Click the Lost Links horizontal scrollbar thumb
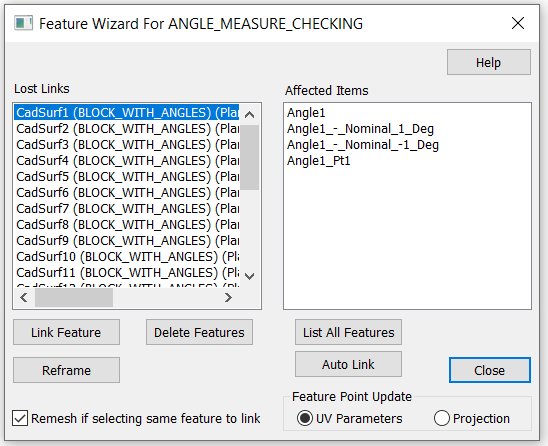Viewport: 548px width, 446px height. point(74,298)
